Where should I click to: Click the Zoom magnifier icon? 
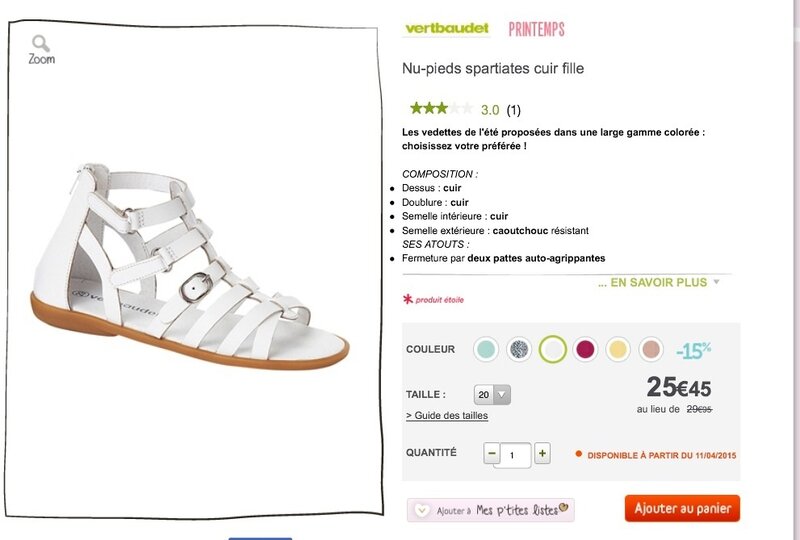click(41, 43)
